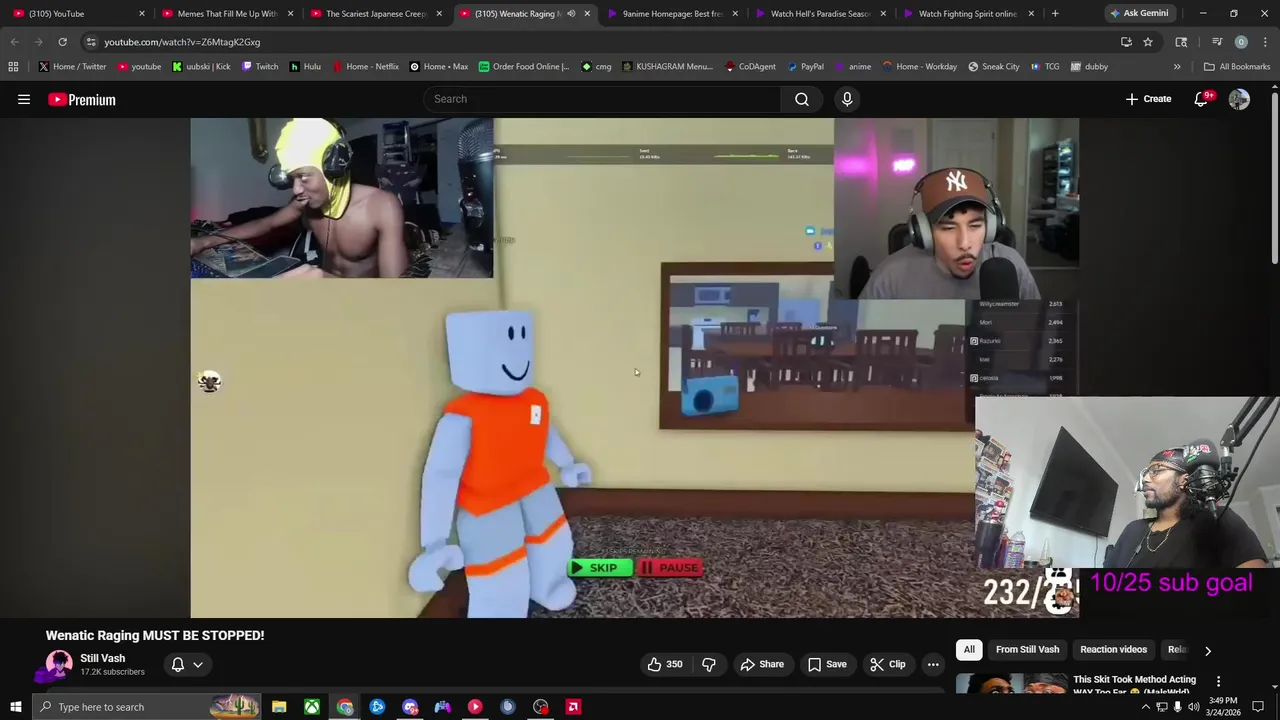Open Home - Netflix bookmark
This screenshot has width=1280, height=720.
[x=365, y=67]
